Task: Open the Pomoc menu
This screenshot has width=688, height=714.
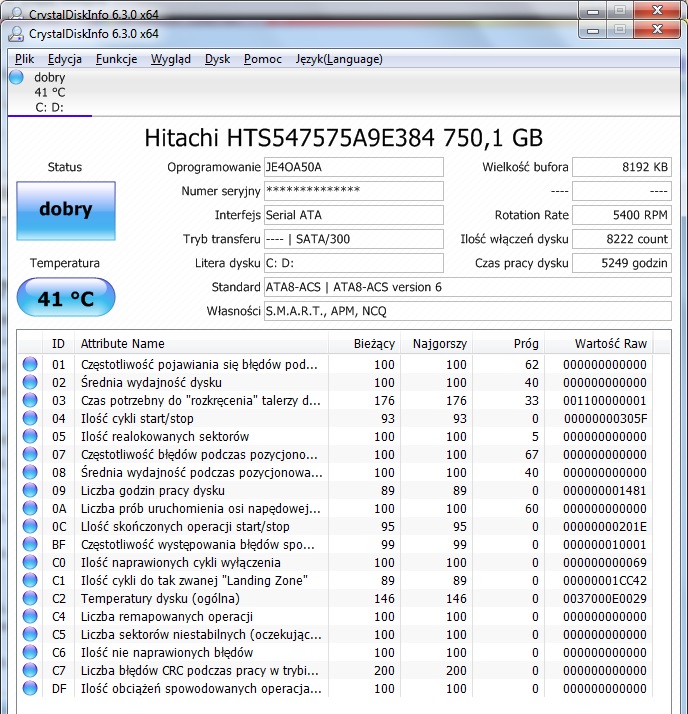Action: click(x=263, y=59)
